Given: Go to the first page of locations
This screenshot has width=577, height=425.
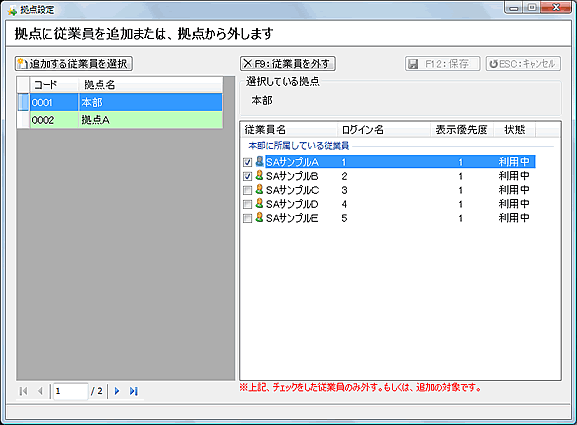Looking at the screenshot, I should point(23,391).
